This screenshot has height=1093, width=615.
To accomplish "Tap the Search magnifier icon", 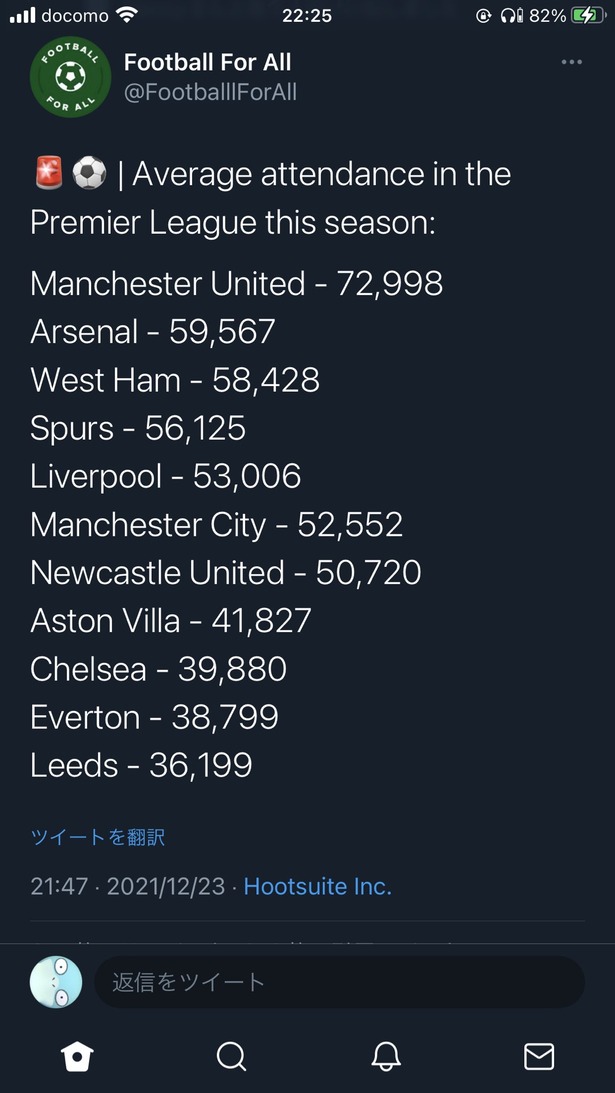I will pyautogui.click(x=231, y=1056).
